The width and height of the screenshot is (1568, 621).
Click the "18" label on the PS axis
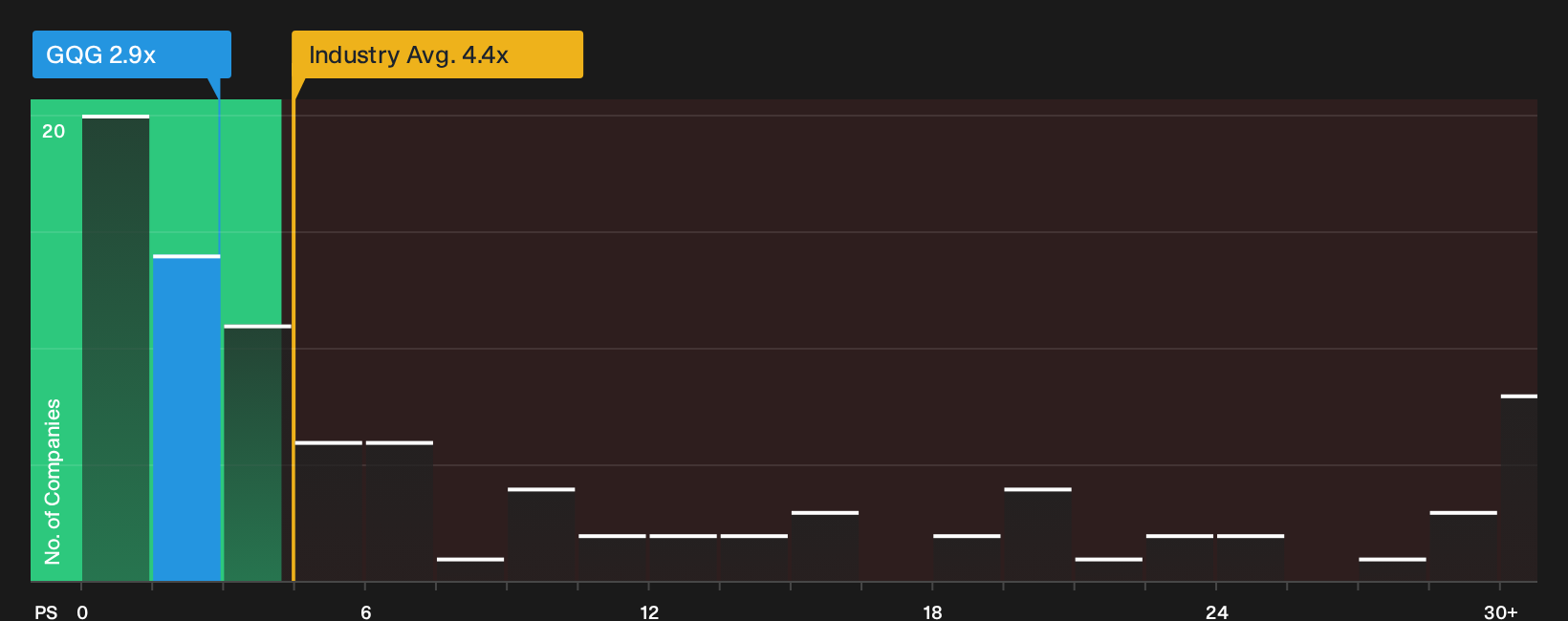coord(932,612)
